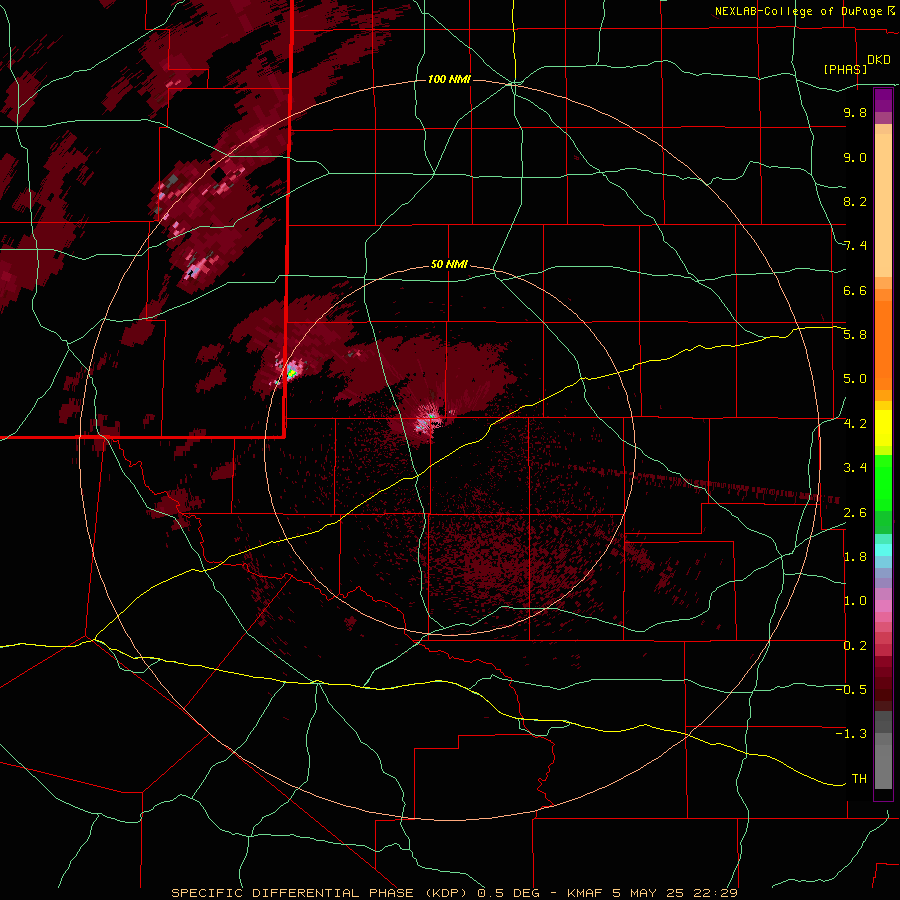Click the 6.6 scale label

click(x=855, y=290)
